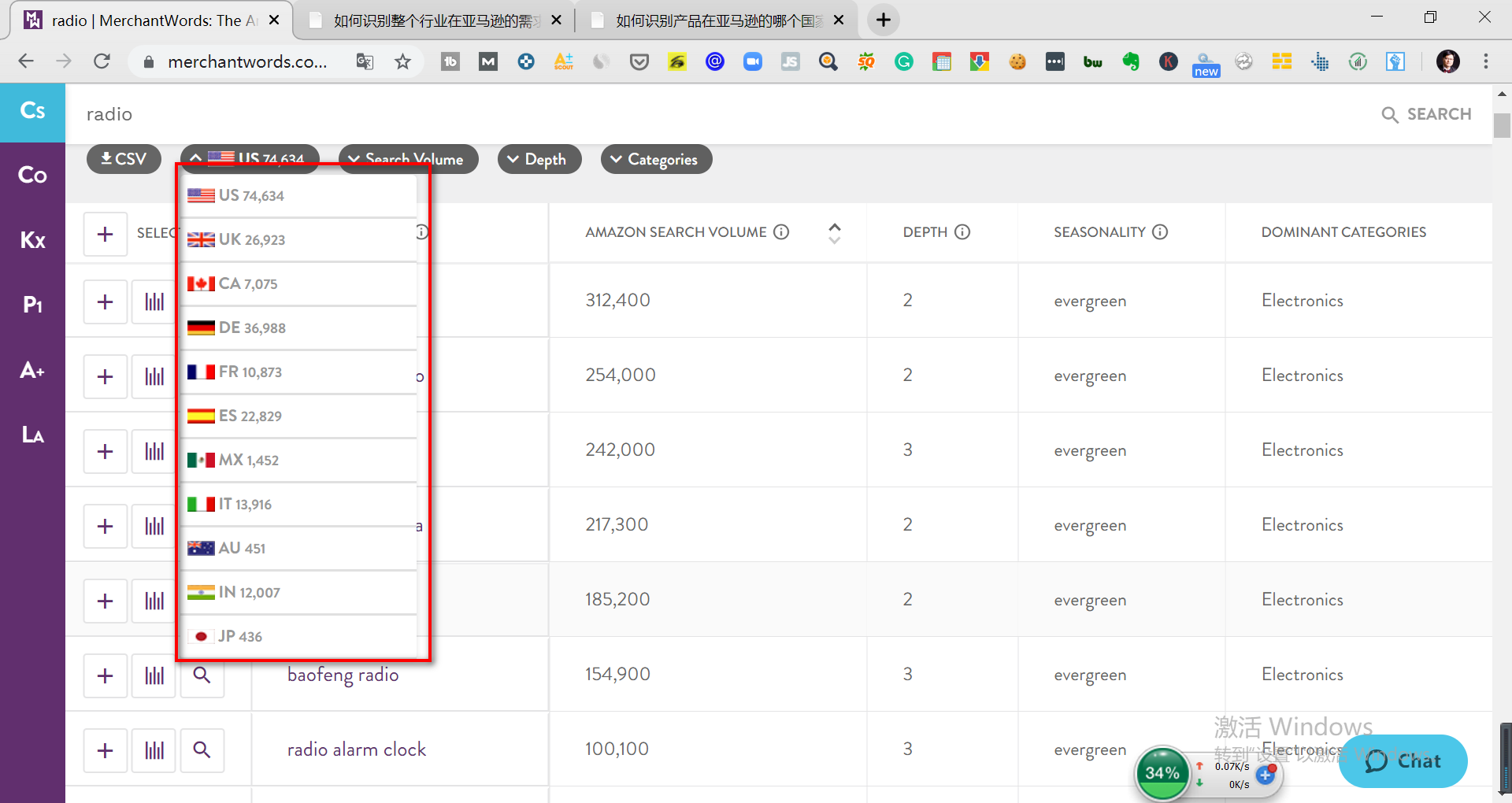Select IT 13,916 in country list
Viewport: 1512px width, 803px height.
pos(299,504)
